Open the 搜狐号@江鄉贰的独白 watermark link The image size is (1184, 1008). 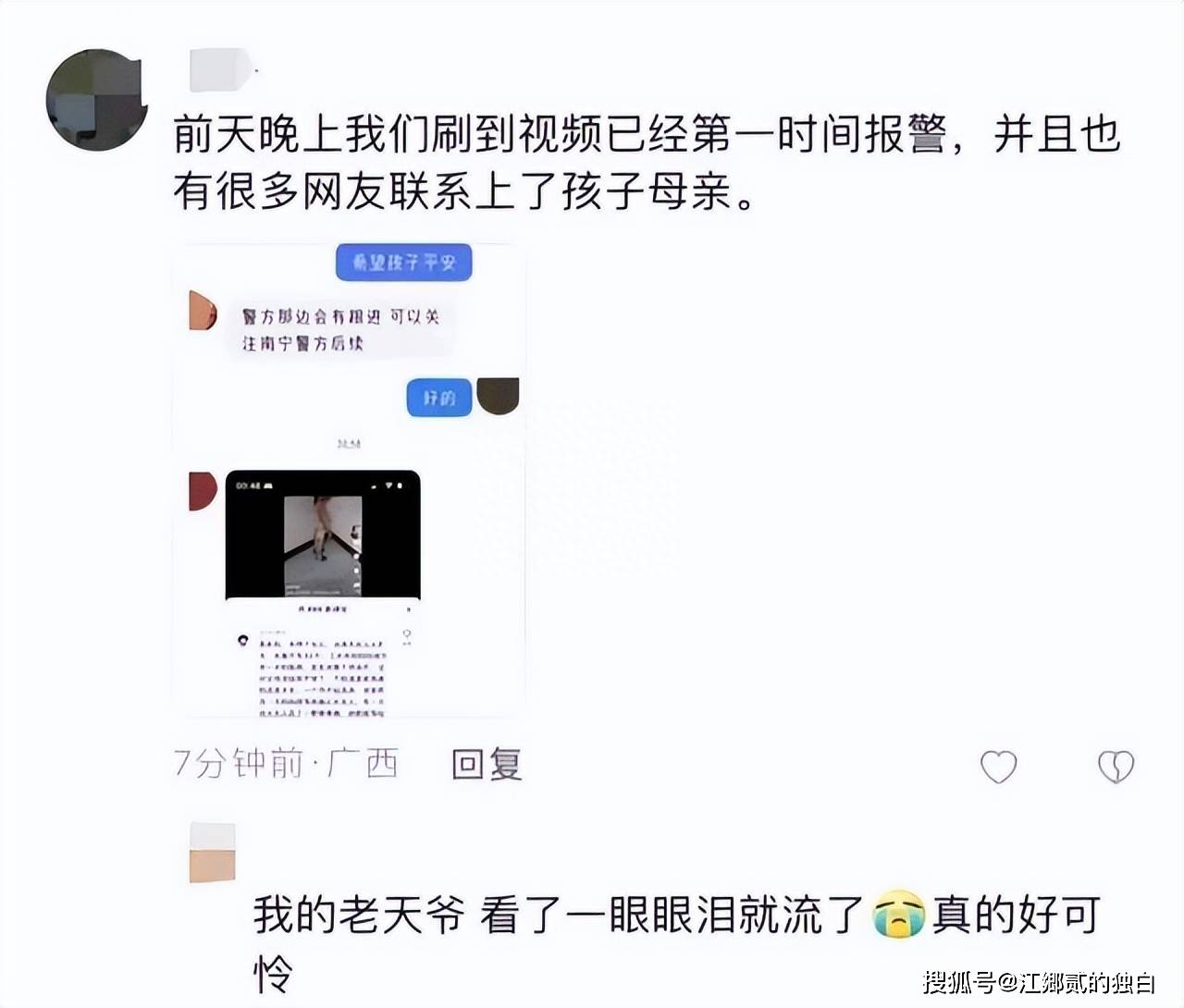click(1039, 982)
